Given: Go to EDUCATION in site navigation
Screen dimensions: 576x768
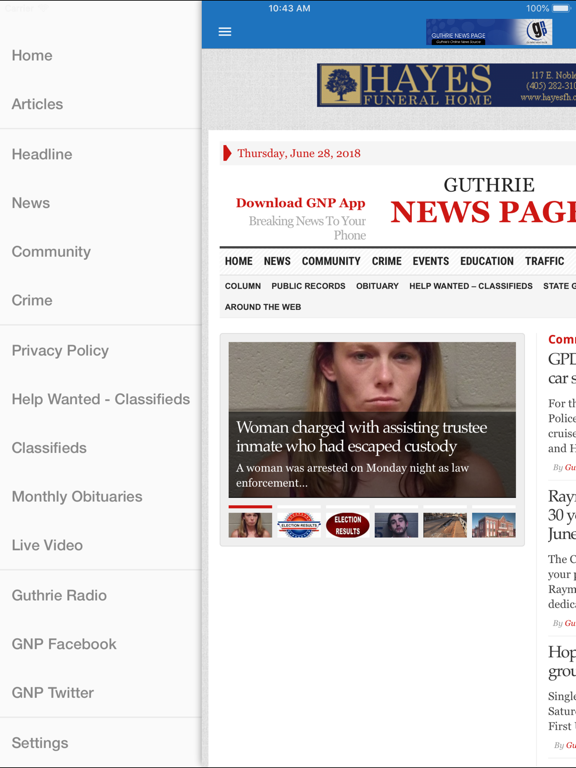Looking at the screenshot, I should 487,261.
